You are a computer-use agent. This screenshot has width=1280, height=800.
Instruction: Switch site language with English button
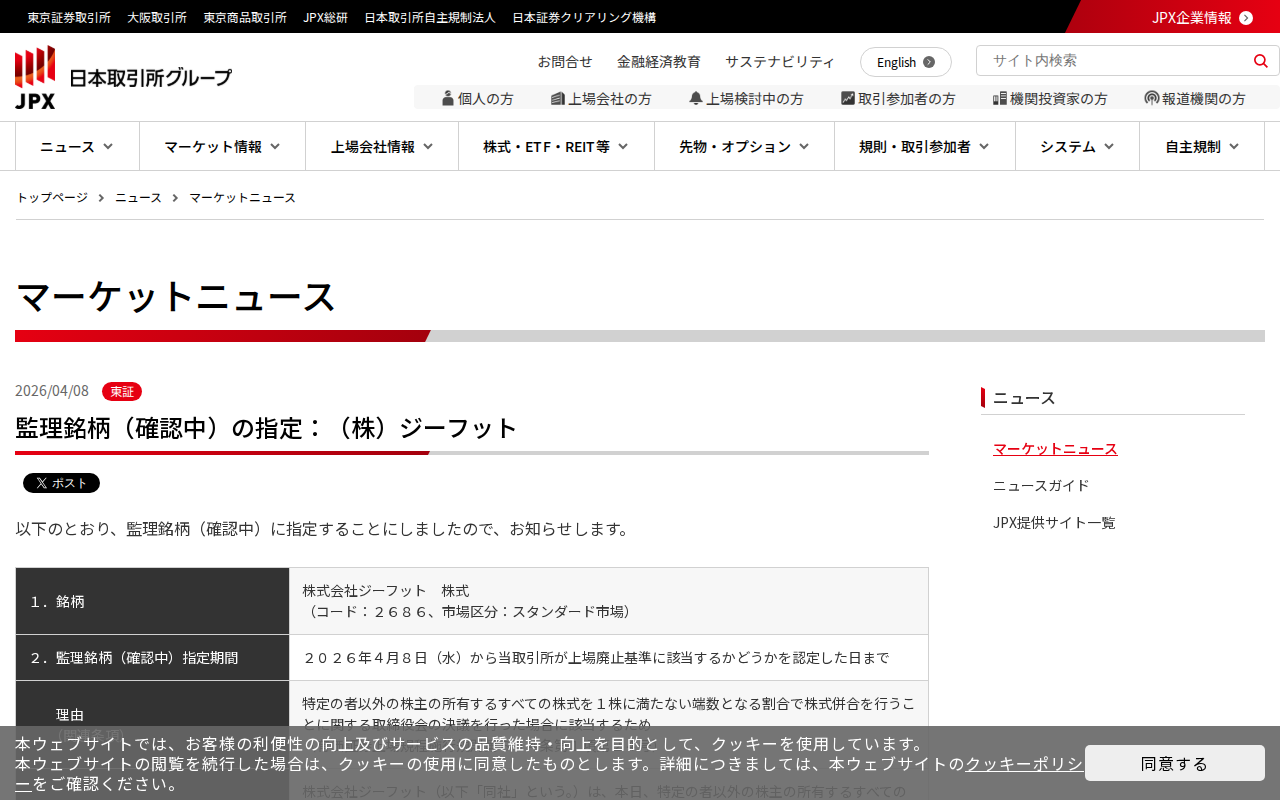[905, 62]
